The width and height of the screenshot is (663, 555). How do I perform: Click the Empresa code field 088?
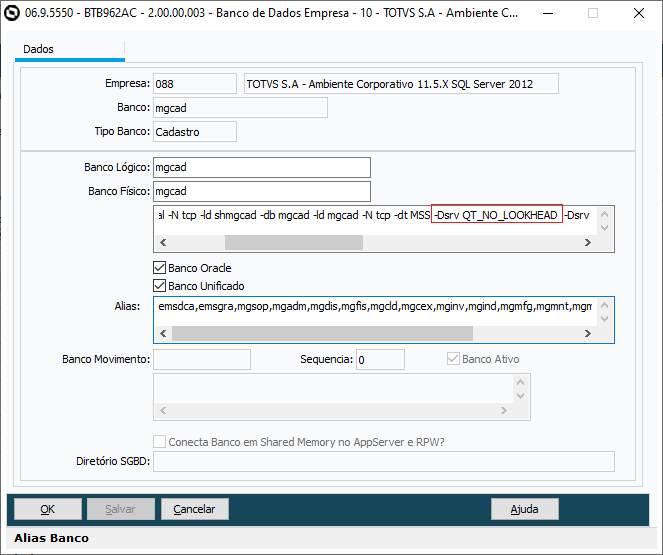(195, 84)
